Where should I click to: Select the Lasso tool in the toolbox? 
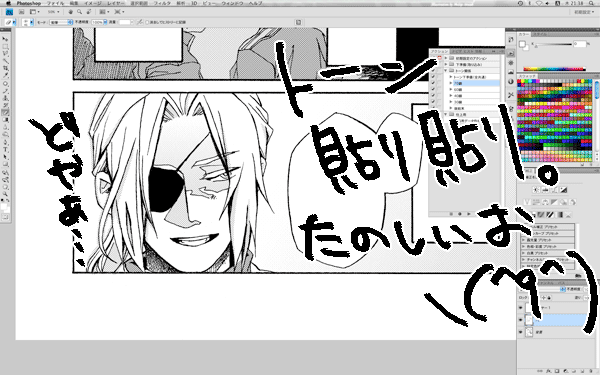coord(5,54)
